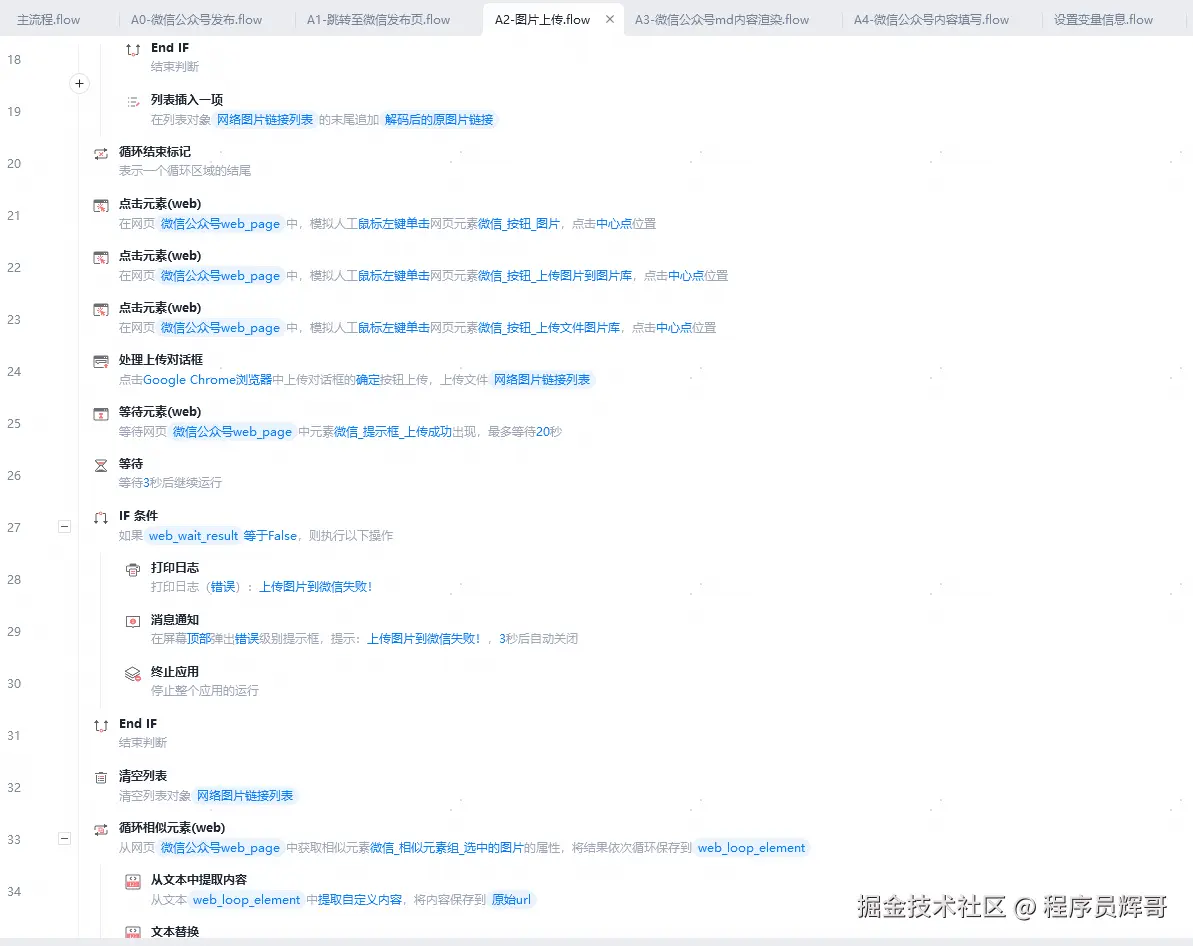This screenshot has width=1193, height=946.
Task: Click 上传图片到微信失败! in 消息通知 step
Action: pos(424,639)
